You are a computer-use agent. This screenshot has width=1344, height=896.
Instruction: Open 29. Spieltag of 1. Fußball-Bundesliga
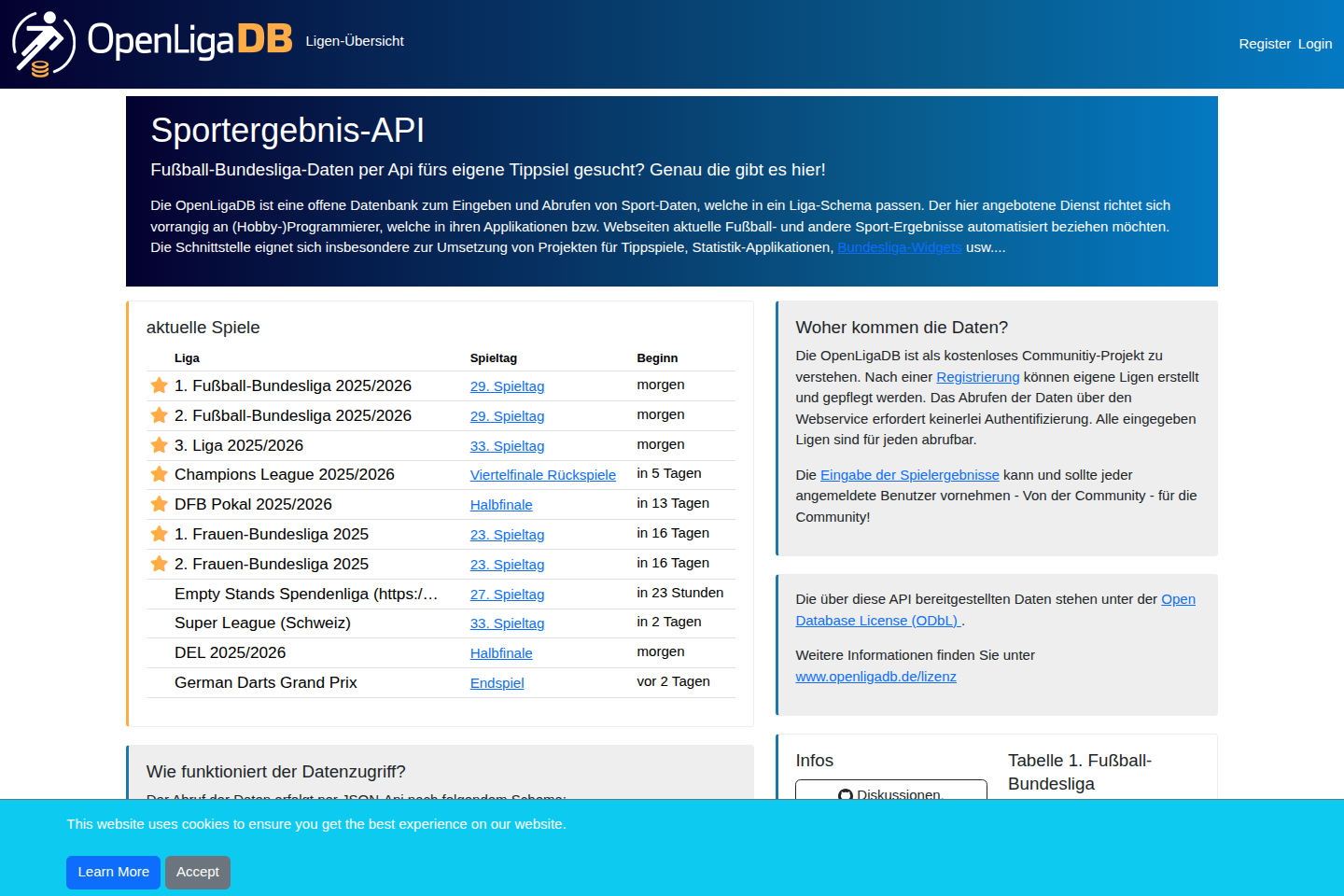point(507,385)
